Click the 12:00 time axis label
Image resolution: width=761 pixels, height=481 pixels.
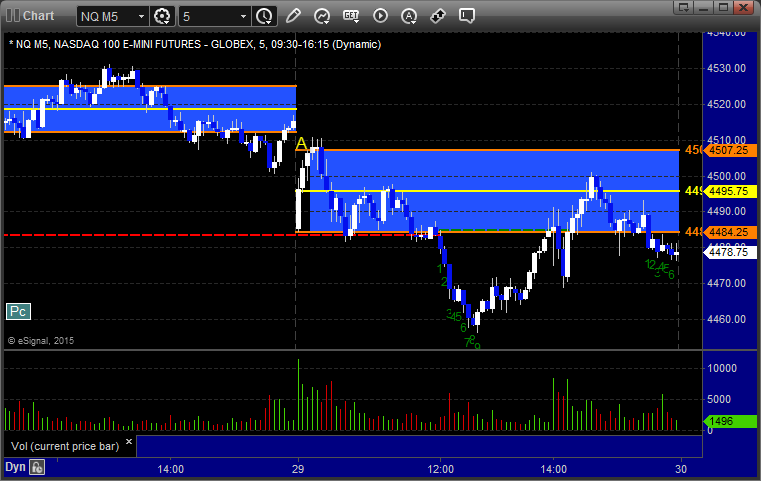(x=441, y=469)
